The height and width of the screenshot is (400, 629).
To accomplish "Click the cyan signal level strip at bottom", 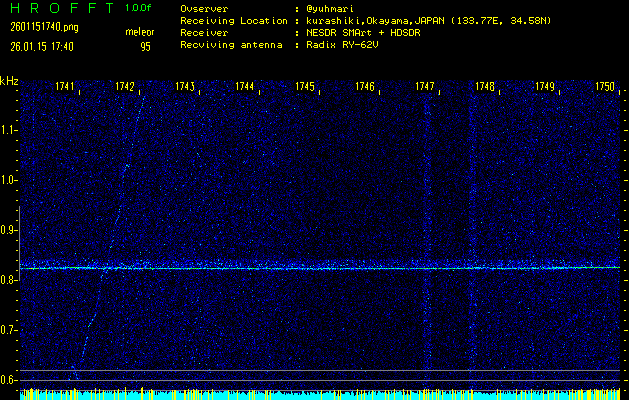I will tap(320, 396).
